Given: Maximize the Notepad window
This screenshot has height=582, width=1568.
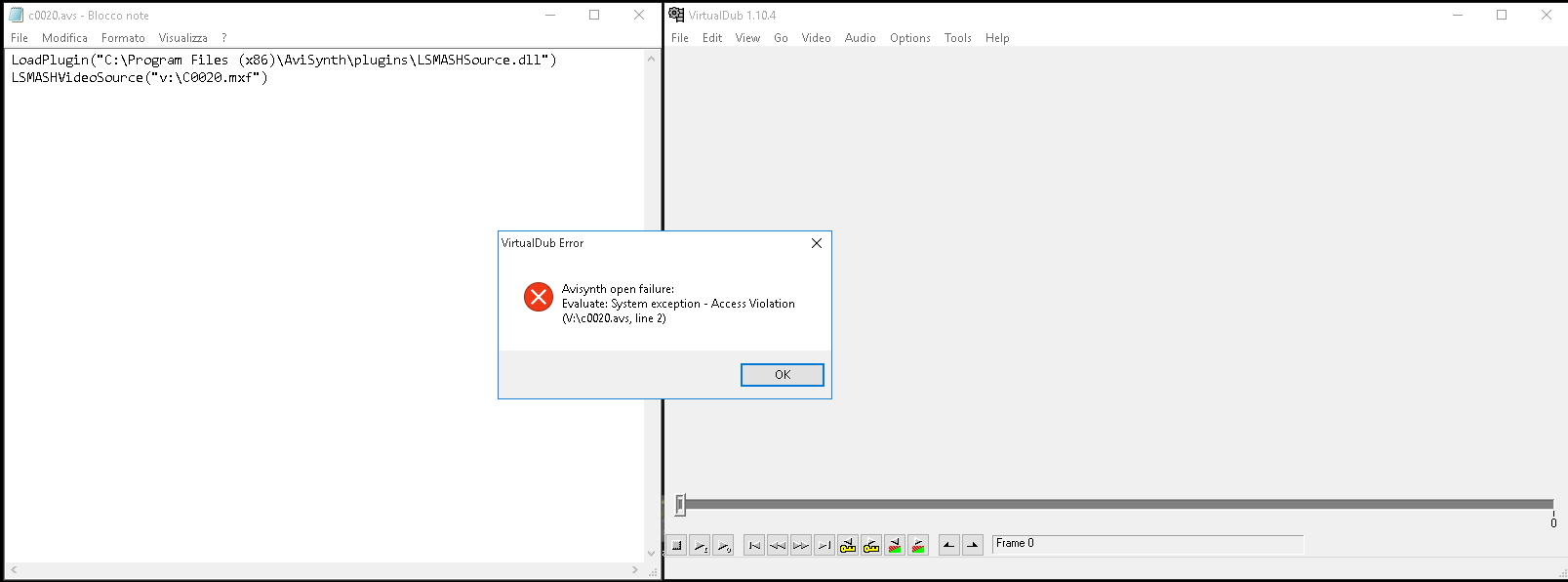Looking at the screenshot, I should pyautogui.click(x=594, y=15).
